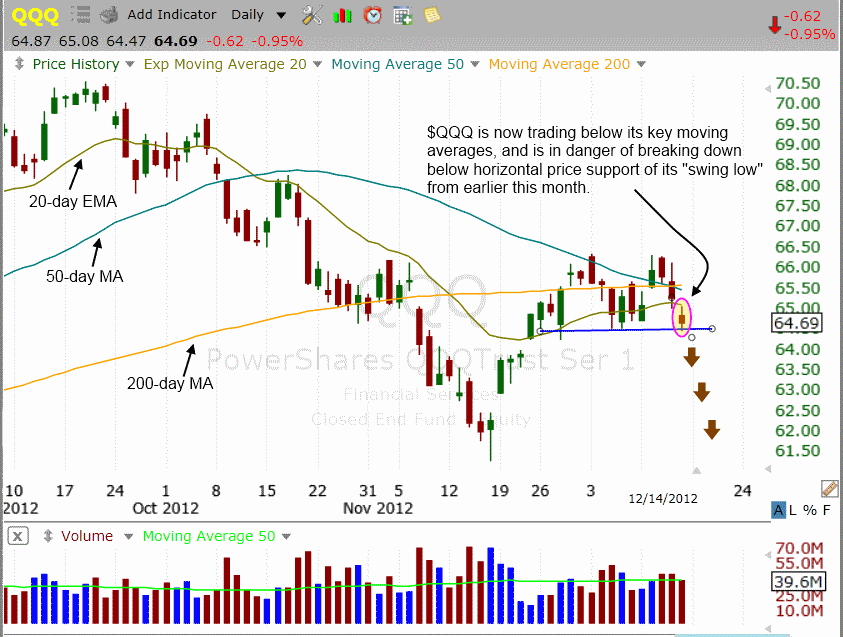Click the left endpoint handle of support line
843x637 pixels.
(540, 331)
